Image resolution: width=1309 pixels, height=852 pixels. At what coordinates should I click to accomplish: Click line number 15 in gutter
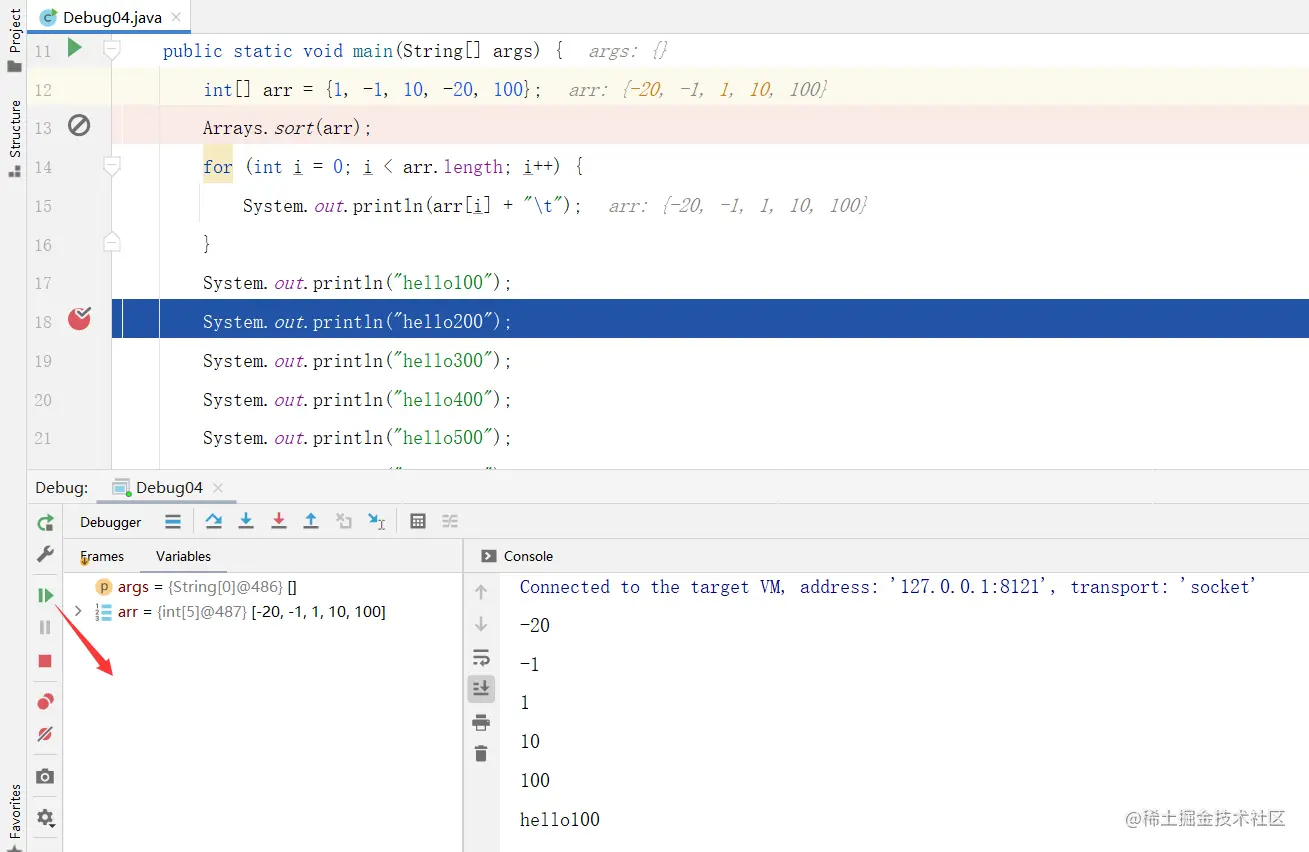[43, 206]
